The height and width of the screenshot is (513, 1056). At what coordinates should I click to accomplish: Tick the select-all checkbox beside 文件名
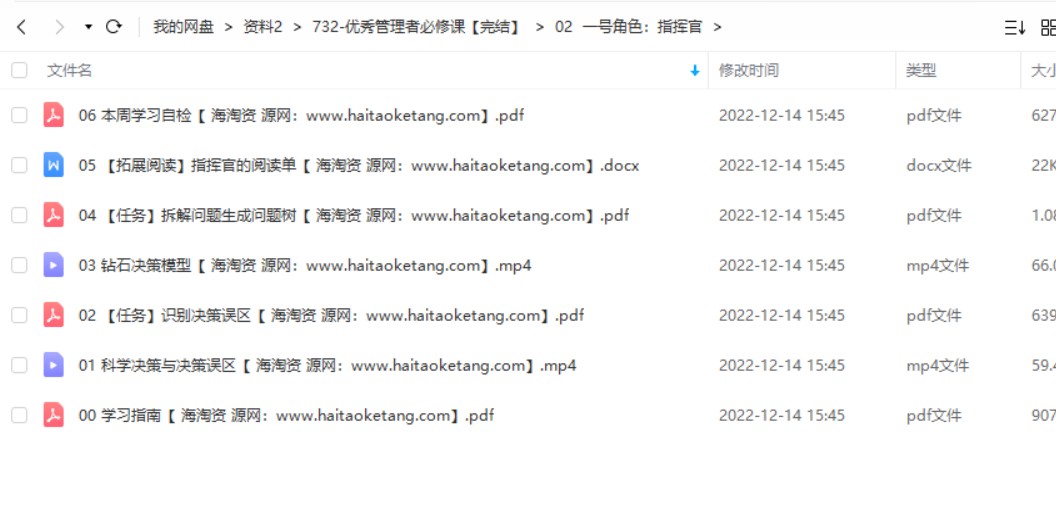coord(20,70)
